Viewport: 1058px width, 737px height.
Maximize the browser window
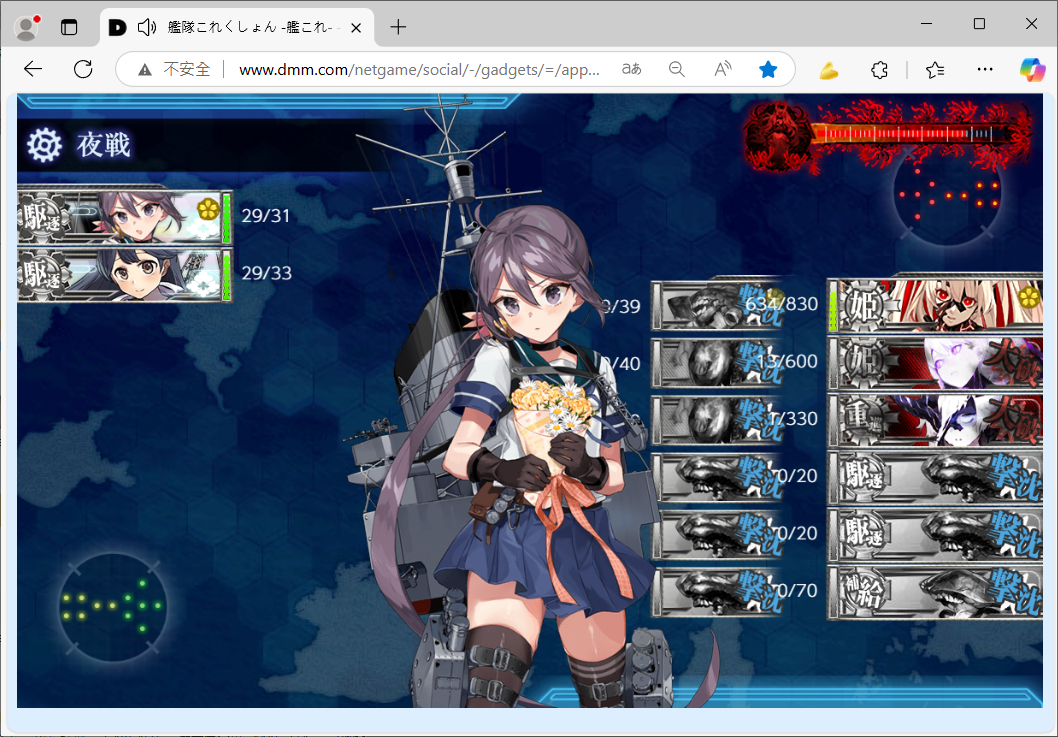click(x=979, y=24)
